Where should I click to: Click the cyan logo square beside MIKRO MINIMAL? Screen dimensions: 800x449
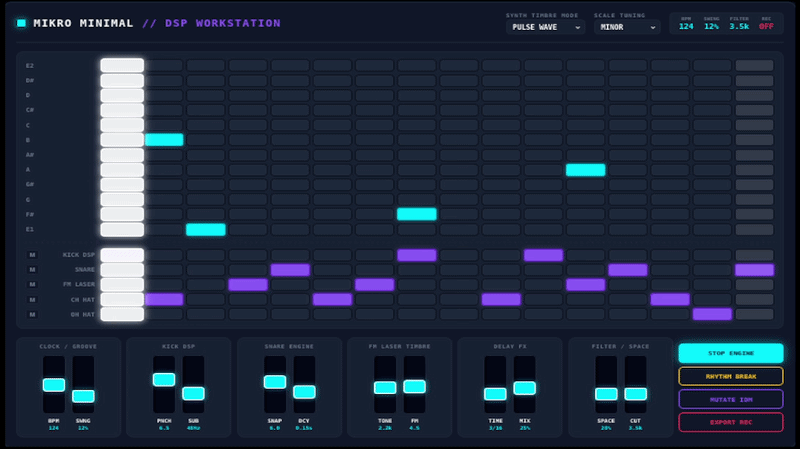(21, 23)
